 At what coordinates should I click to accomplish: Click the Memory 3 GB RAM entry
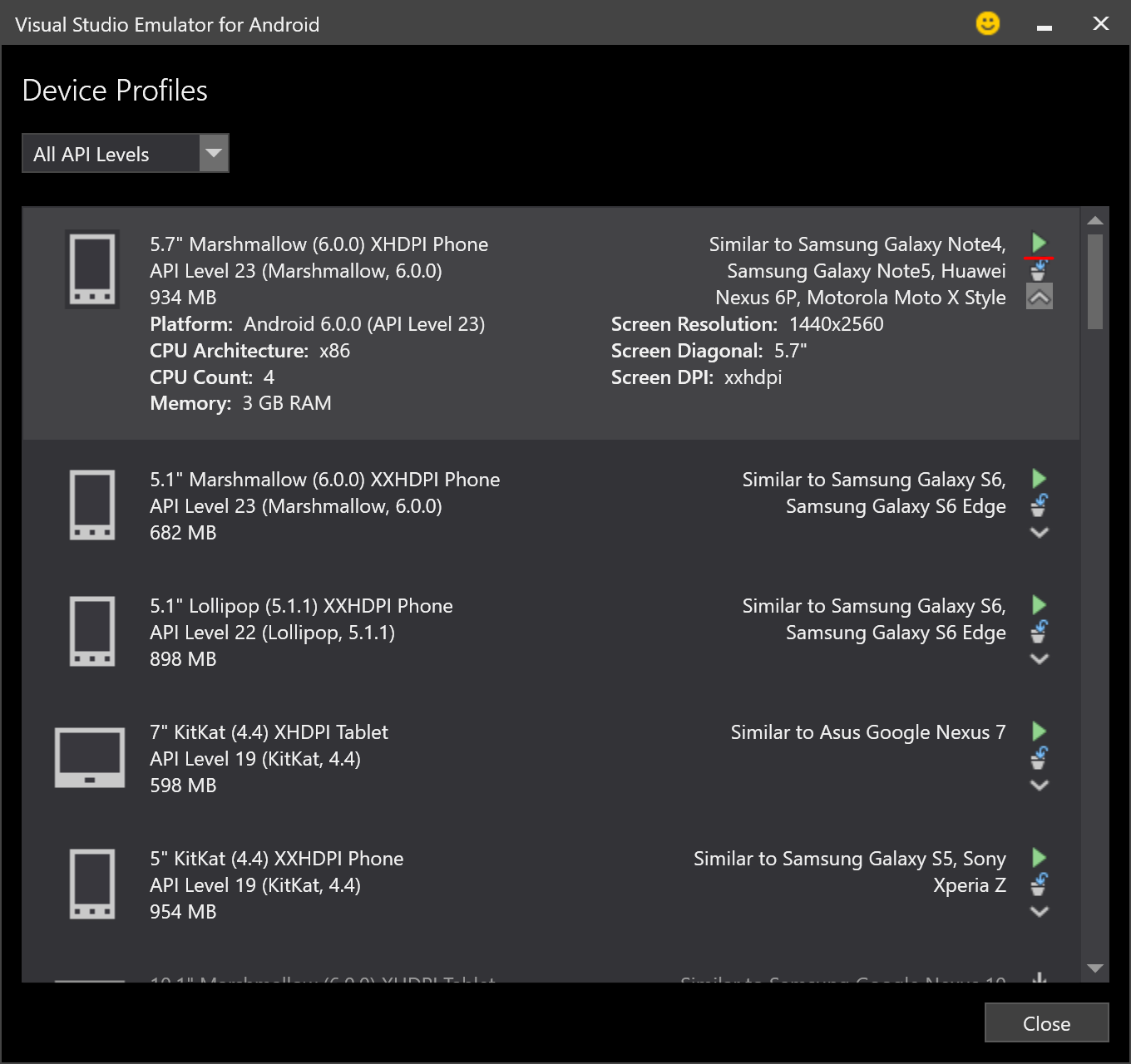click(240, 403)
